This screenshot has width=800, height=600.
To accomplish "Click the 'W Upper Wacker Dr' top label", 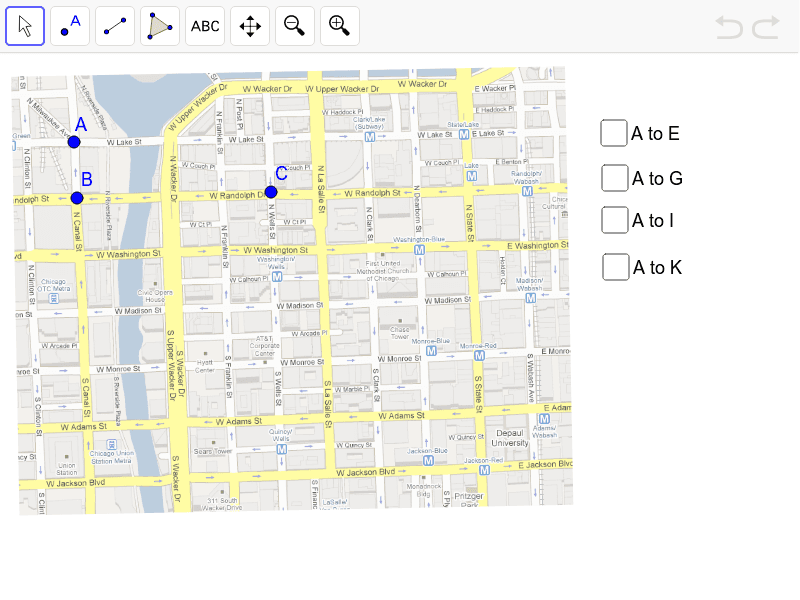I will 342,89.
